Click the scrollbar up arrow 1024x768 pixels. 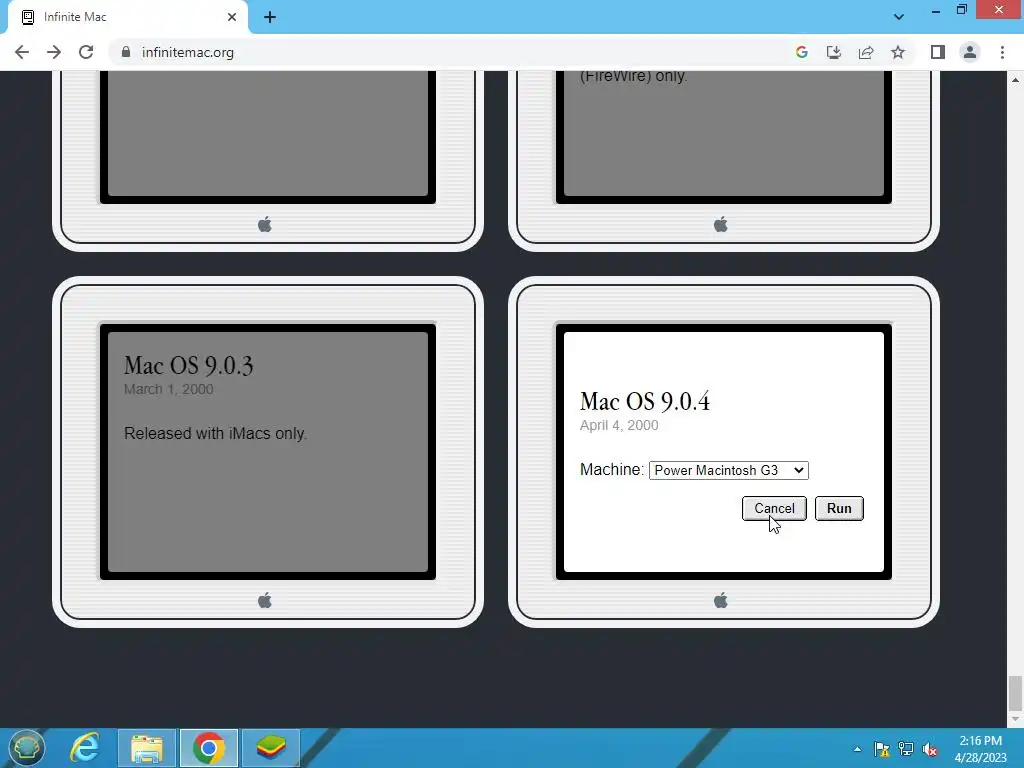1015,80
